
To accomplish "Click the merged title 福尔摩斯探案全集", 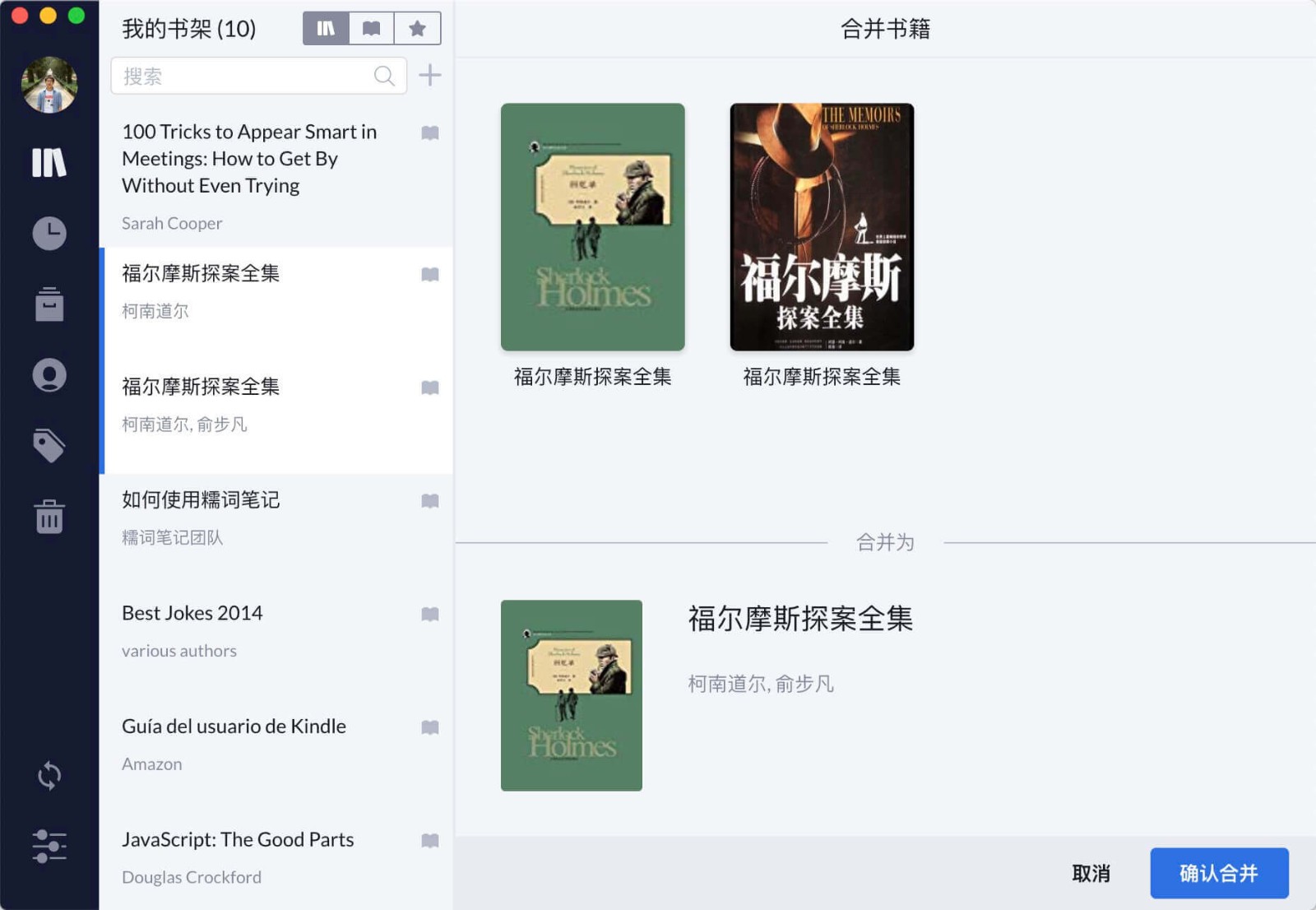I will click(x=800, y=619).
